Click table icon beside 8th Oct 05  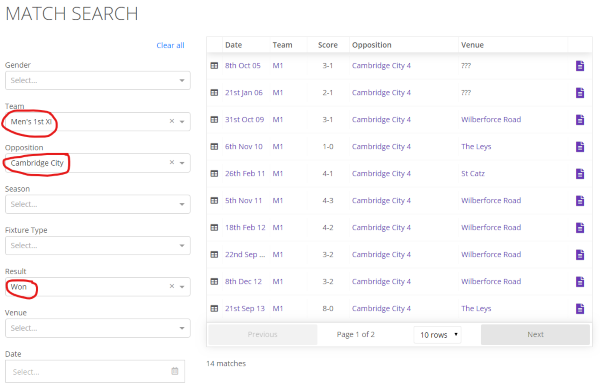coord(214,66)
